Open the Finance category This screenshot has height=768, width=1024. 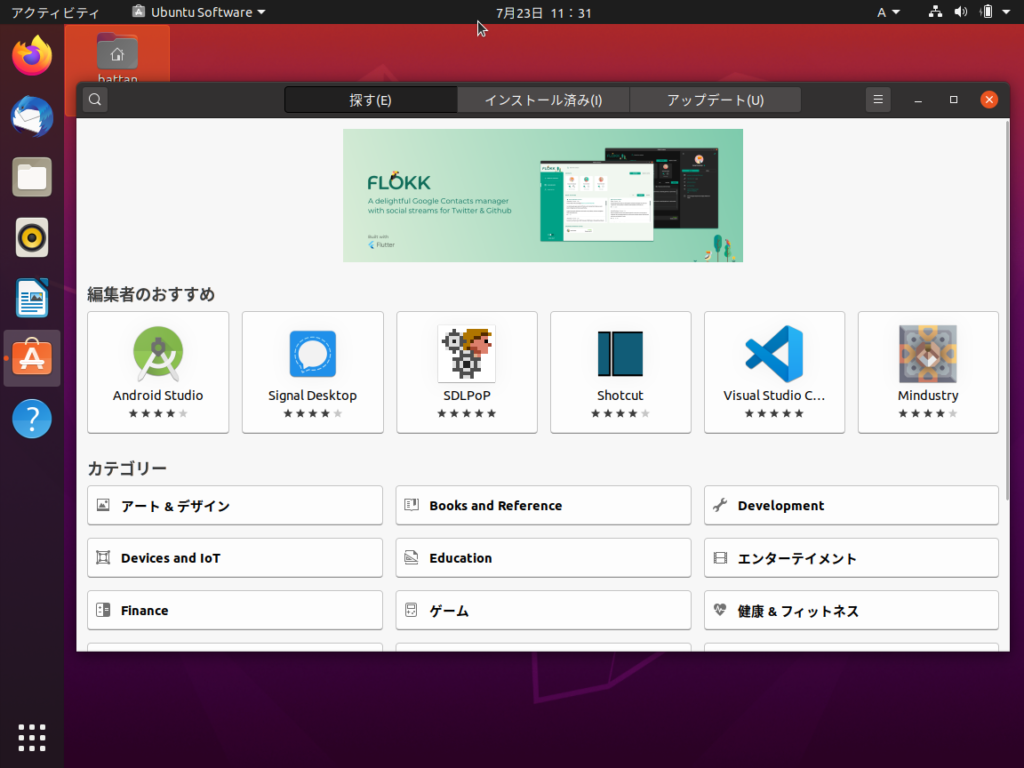[x=235, y=610]
